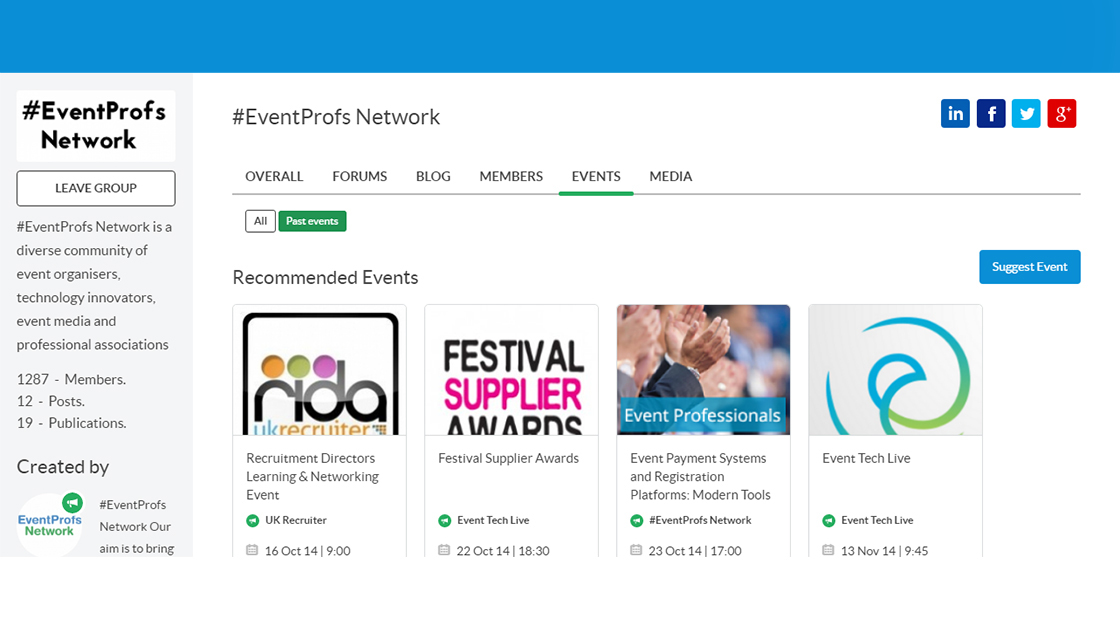Click the creator description starting '#EventProfs Network Our'
The height and width of the screenshot is (630, 1120).
pyautogui.click(x=136, y=526)
